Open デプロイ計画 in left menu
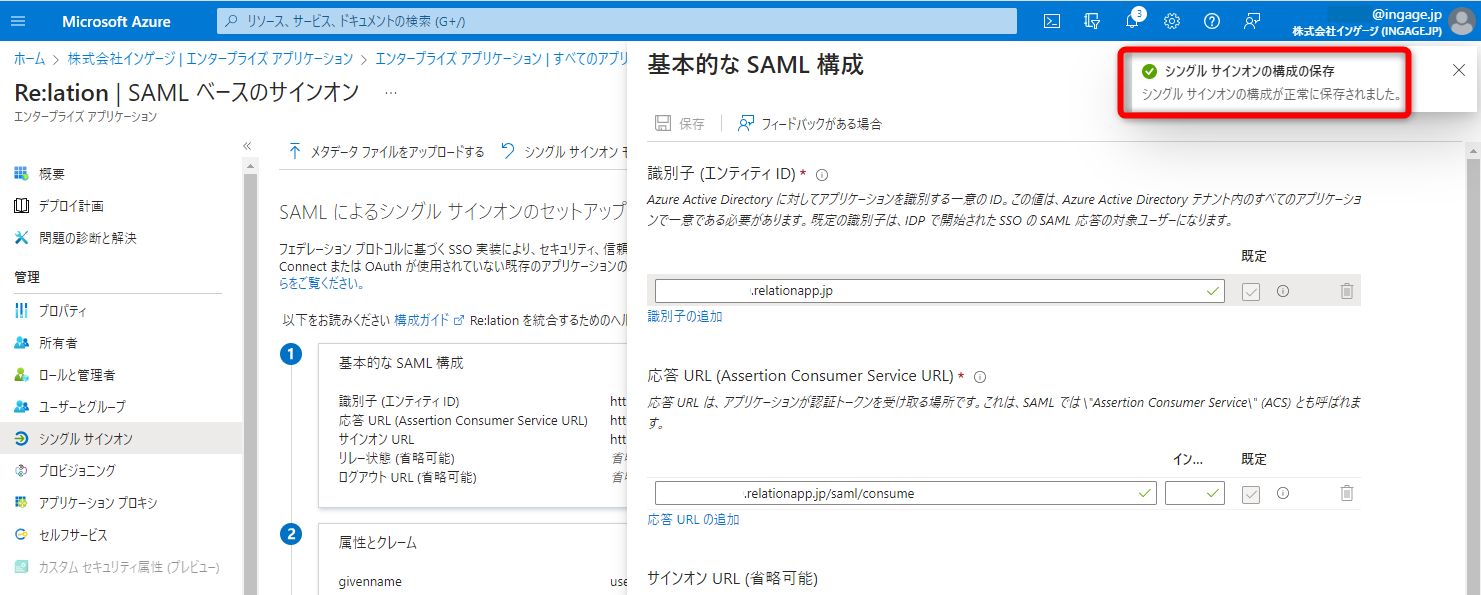Screen dimensions: 1481x595 (x=121, y=206)
